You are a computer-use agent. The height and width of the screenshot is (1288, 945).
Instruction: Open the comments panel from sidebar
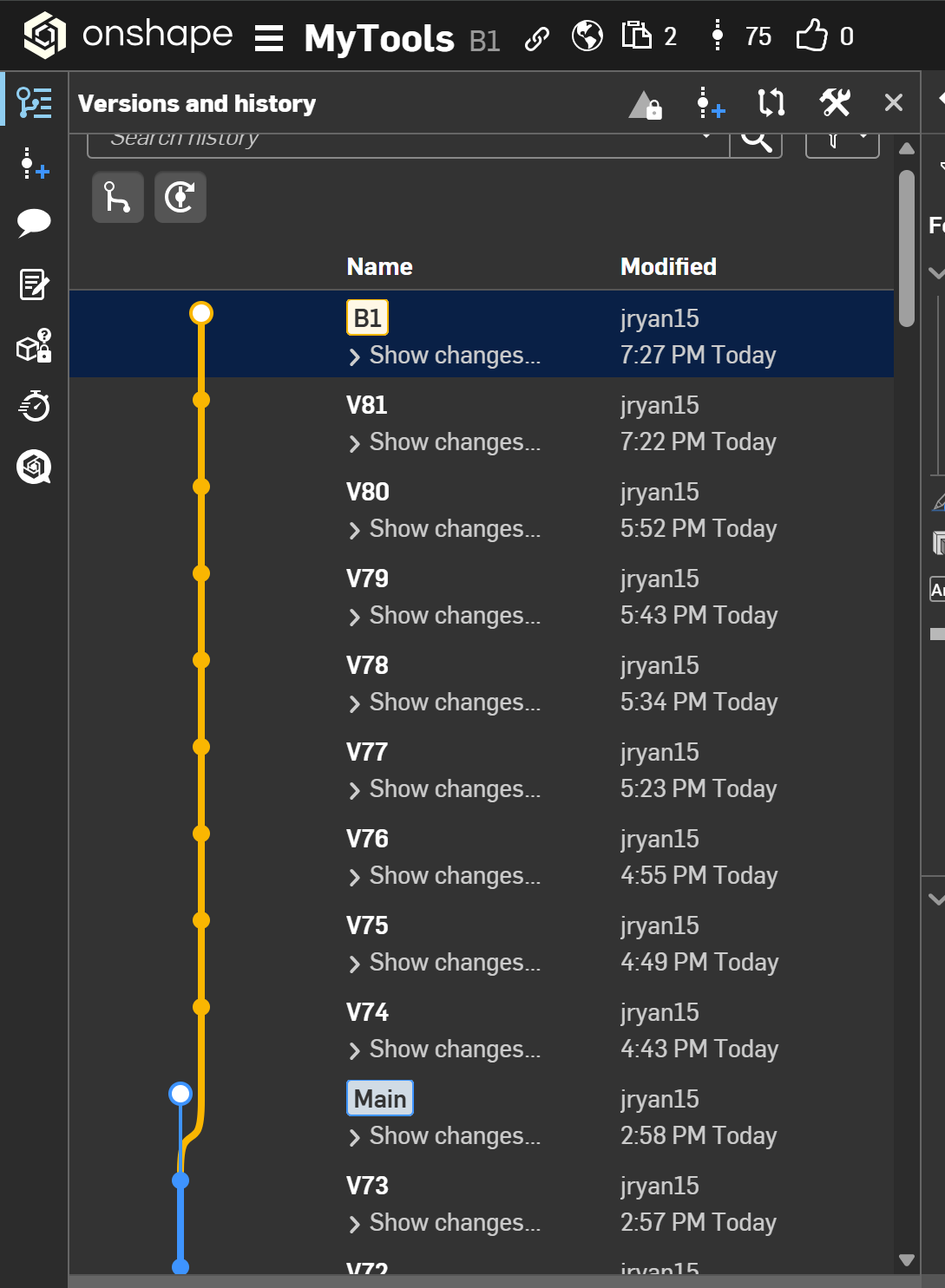coord(34,222)
